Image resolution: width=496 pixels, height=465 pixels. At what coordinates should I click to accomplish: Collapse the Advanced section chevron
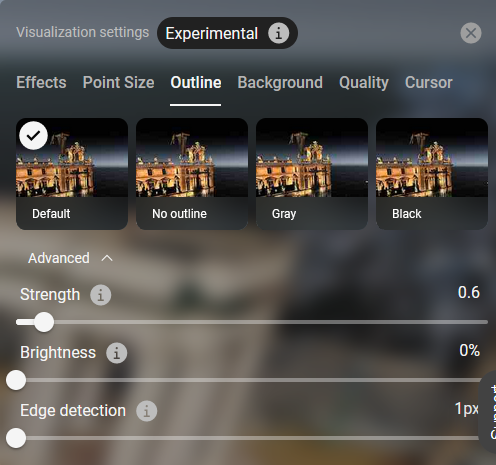[x=107, y=258]
